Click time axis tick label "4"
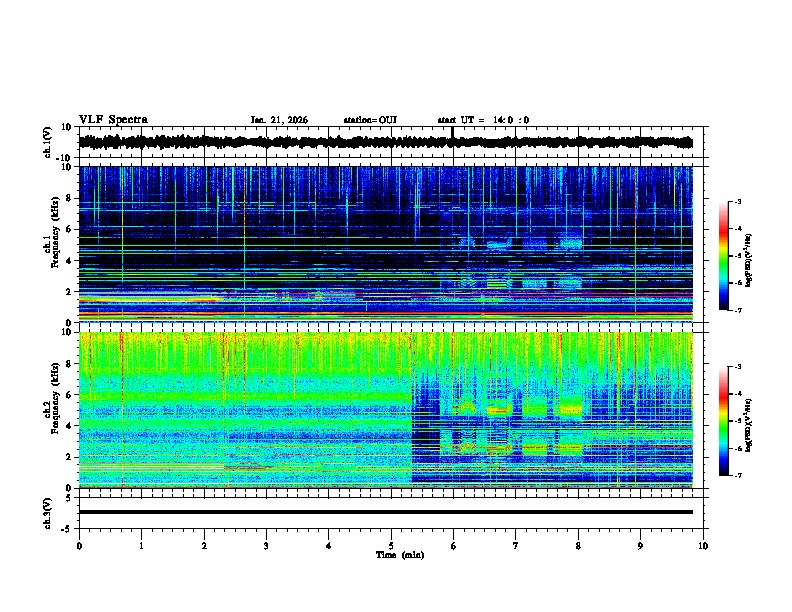Image resolution: width=792 pixels, height=612 pixels. pyautogui.click(x=329, y=546)
